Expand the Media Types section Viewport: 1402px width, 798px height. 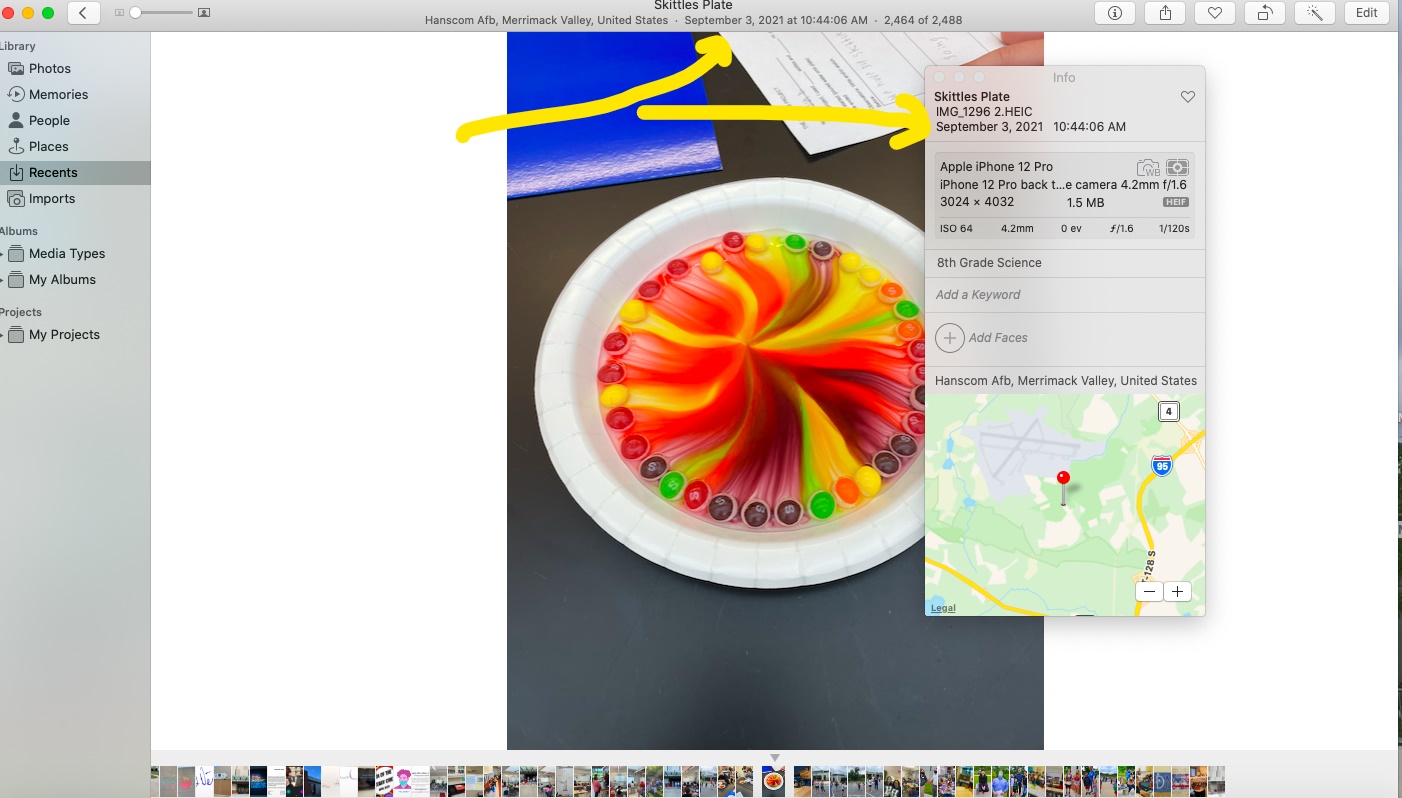tap(2, 254)
